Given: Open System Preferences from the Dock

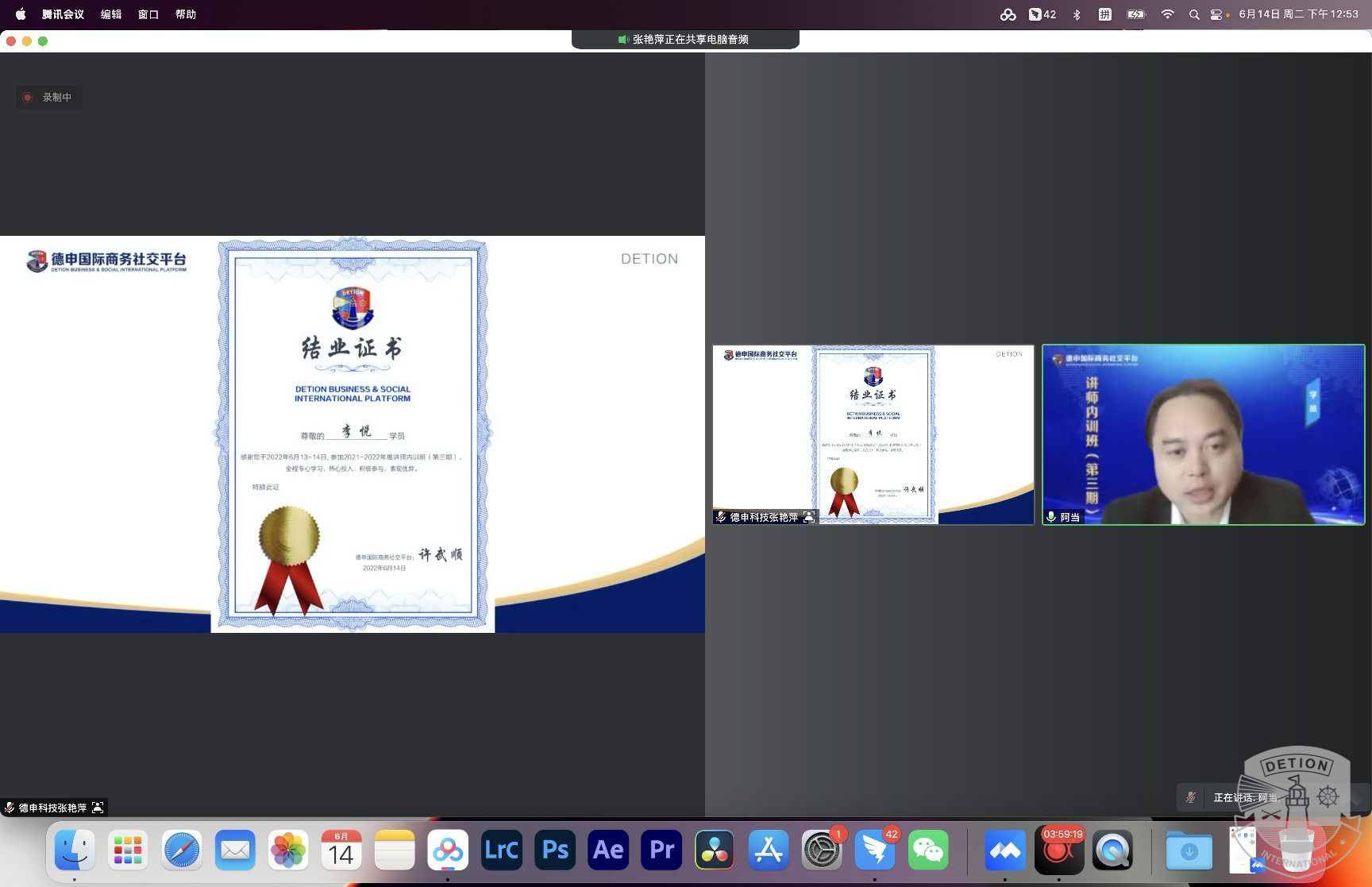Looking at the screenshot, I should pos(822,850).
